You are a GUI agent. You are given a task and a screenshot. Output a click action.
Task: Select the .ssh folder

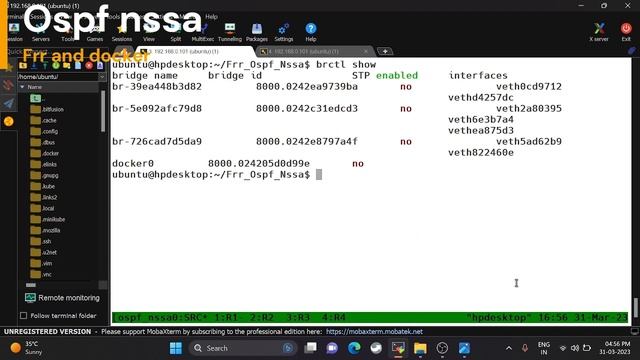[x=41, y=242]
